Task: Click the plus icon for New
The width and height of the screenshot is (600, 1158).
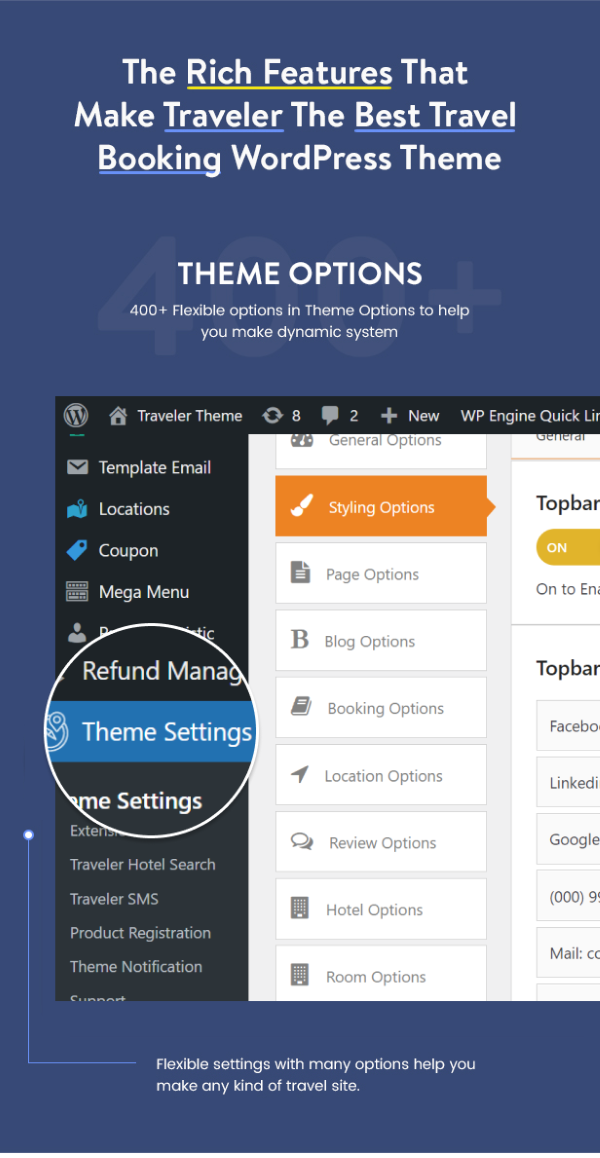Action: click(389, 416)
